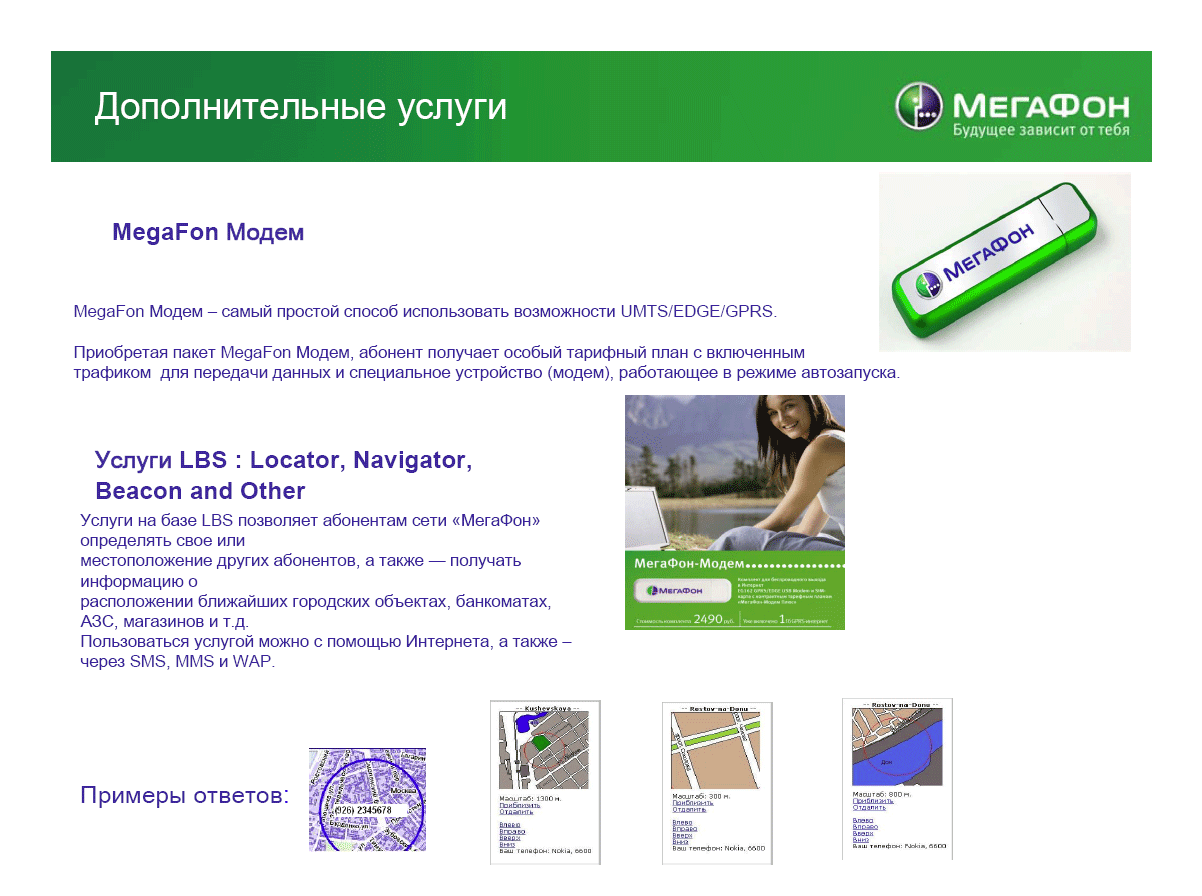Click Приблизить under the 800 м scale map
The image size is (1202, 896).
[873, 801]
